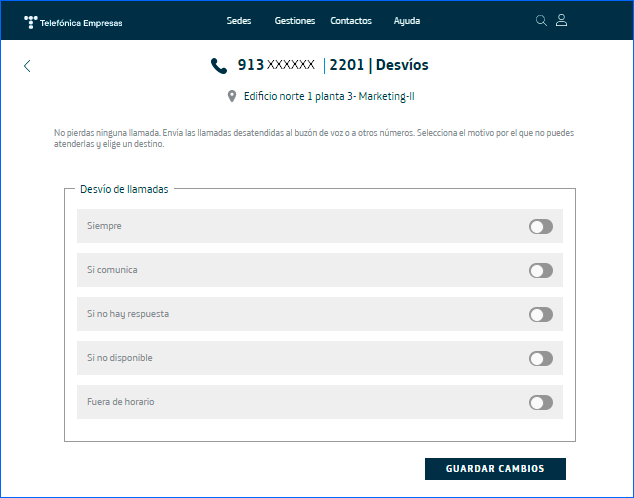The image size is (634, 498).
Task: Click the phone handset icon
Action: [219, 65]
